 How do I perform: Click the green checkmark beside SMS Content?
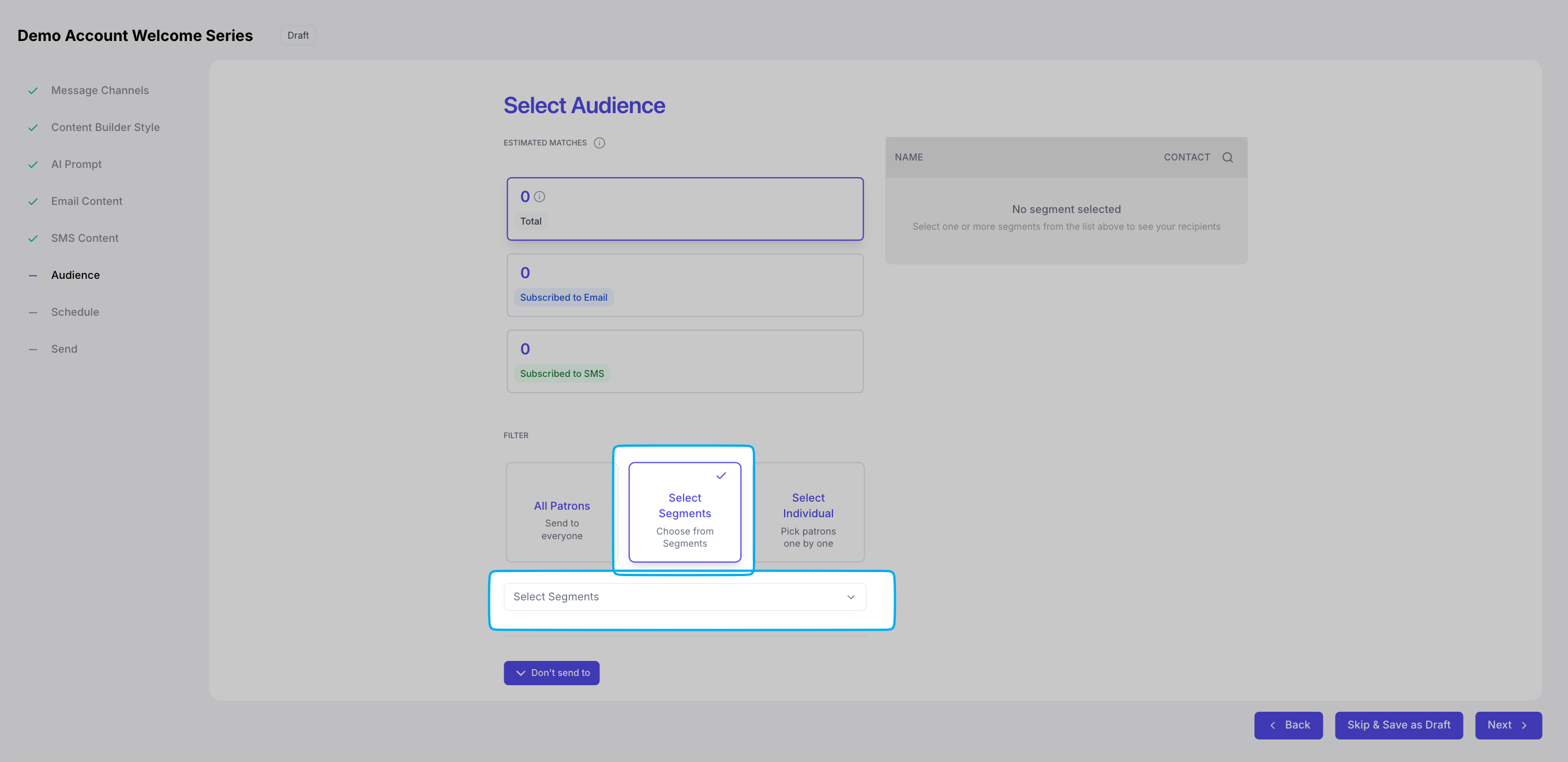coord(33,238)
